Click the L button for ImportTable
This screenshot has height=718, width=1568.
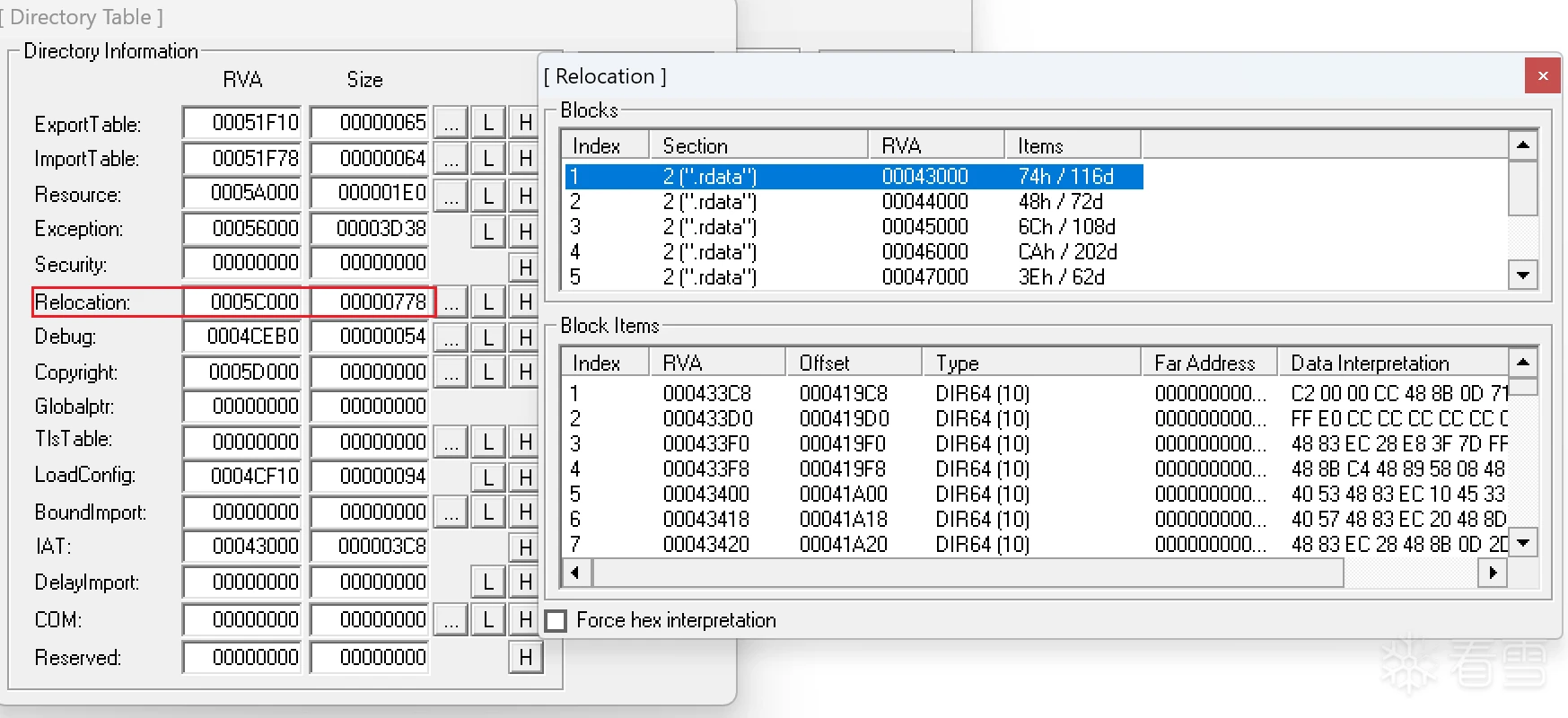coord(487,159)
